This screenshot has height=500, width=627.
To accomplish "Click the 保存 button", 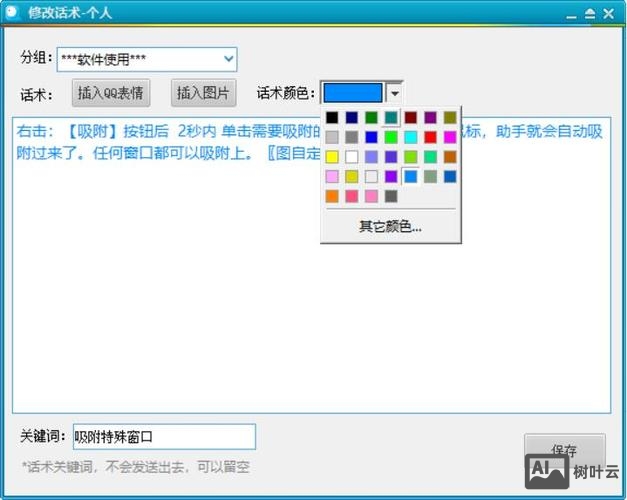I will click(564, 450).
